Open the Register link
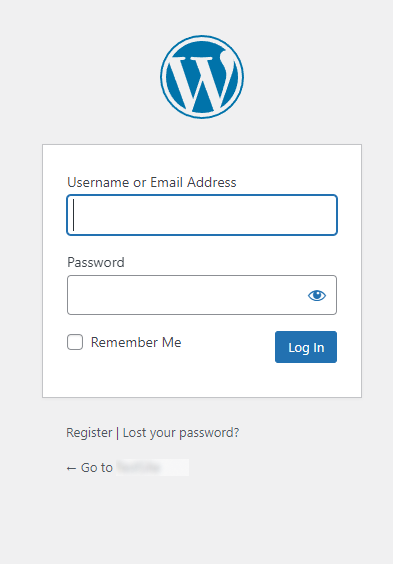 point(89,432)
